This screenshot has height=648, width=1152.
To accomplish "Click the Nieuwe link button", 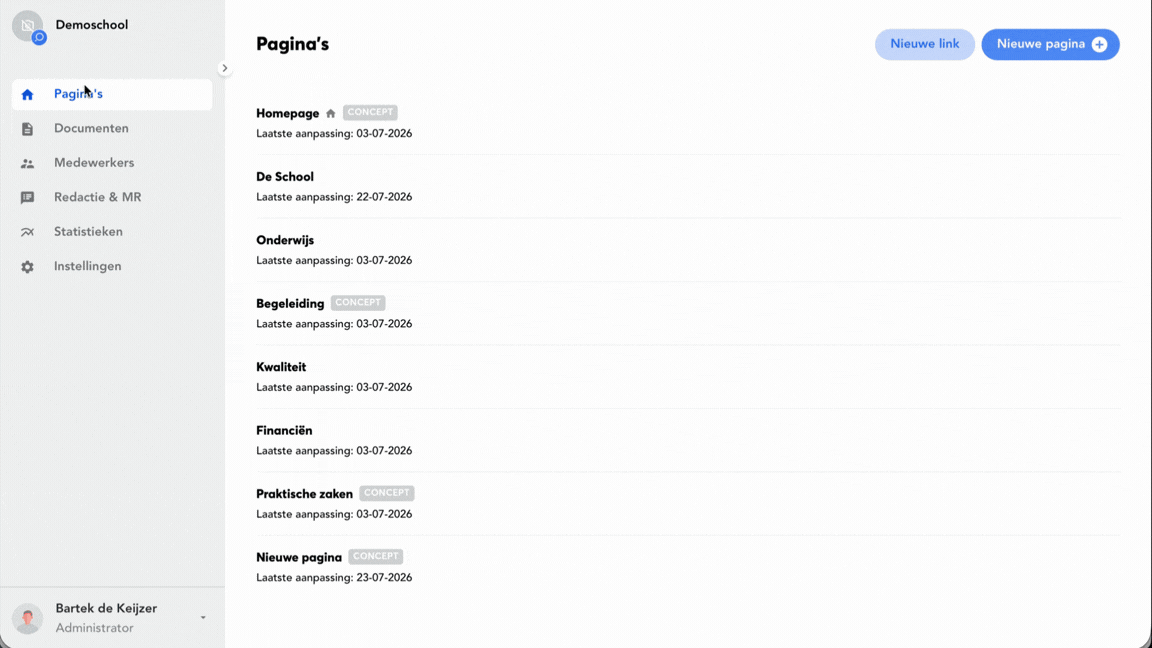I will [x=924, y=44].
